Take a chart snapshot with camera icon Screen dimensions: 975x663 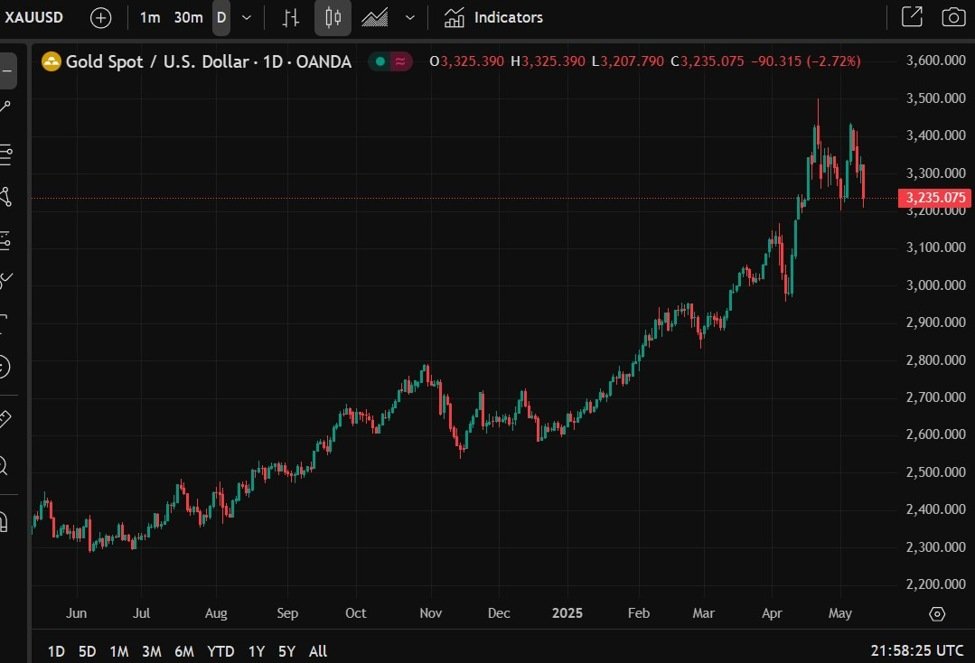click(x=953, y=17)
